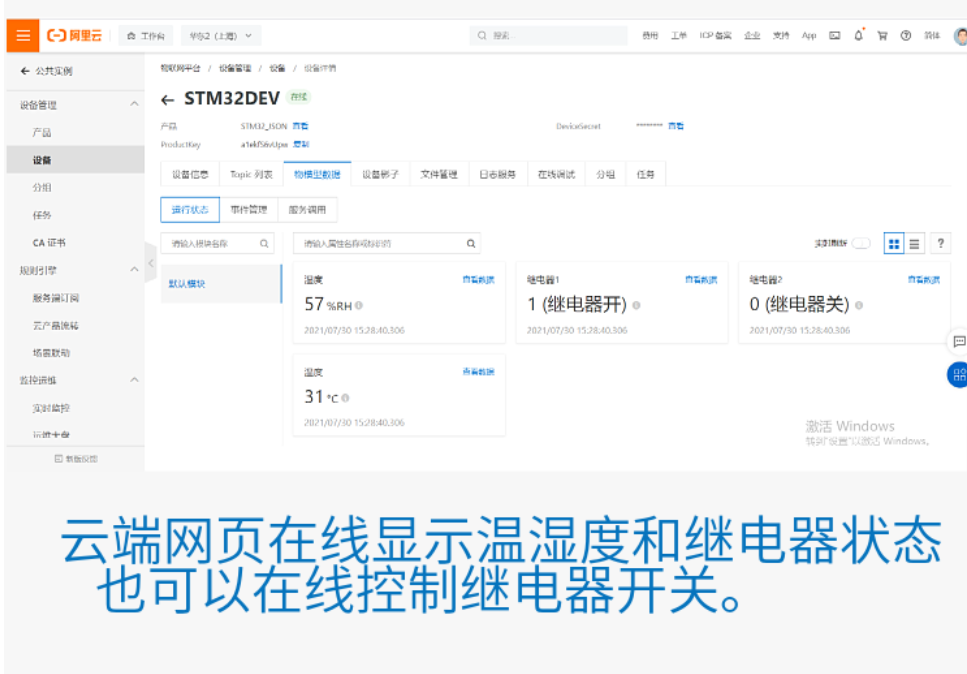Switch to the Topic 列表 tab
The height and width of the screenshot is (674, 967).
click(x=251, y=175)
